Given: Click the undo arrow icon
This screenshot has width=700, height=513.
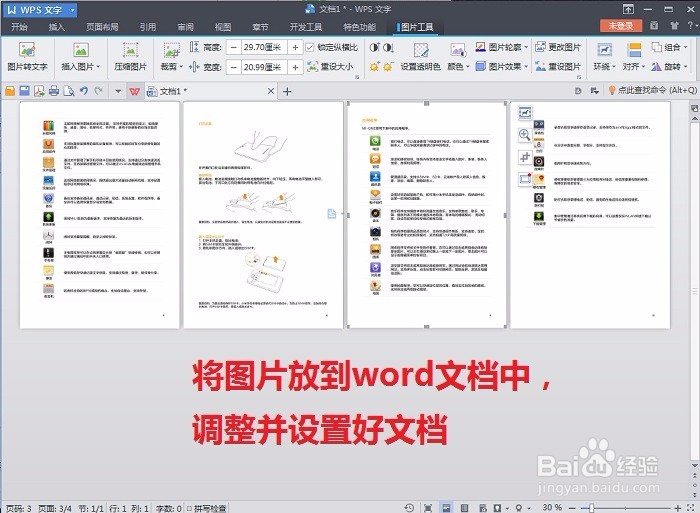Looking at the screenshot, I should point(83,91).
